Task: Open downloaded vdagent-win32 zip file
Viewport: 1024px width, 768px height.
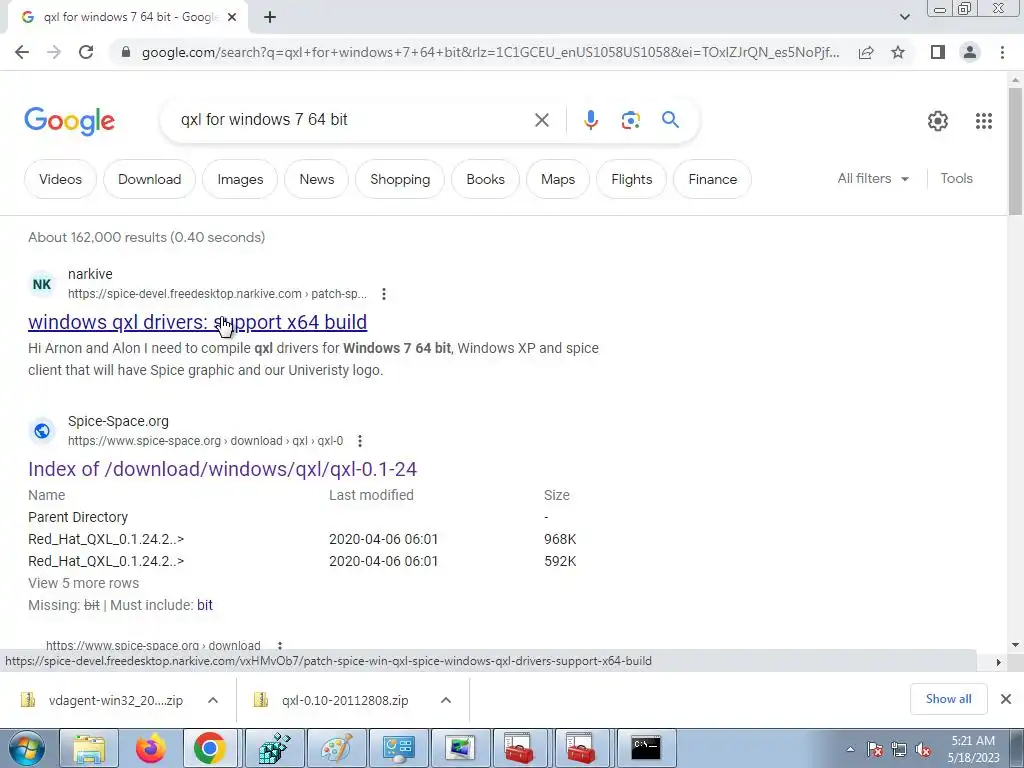Action: click(103, 700)
